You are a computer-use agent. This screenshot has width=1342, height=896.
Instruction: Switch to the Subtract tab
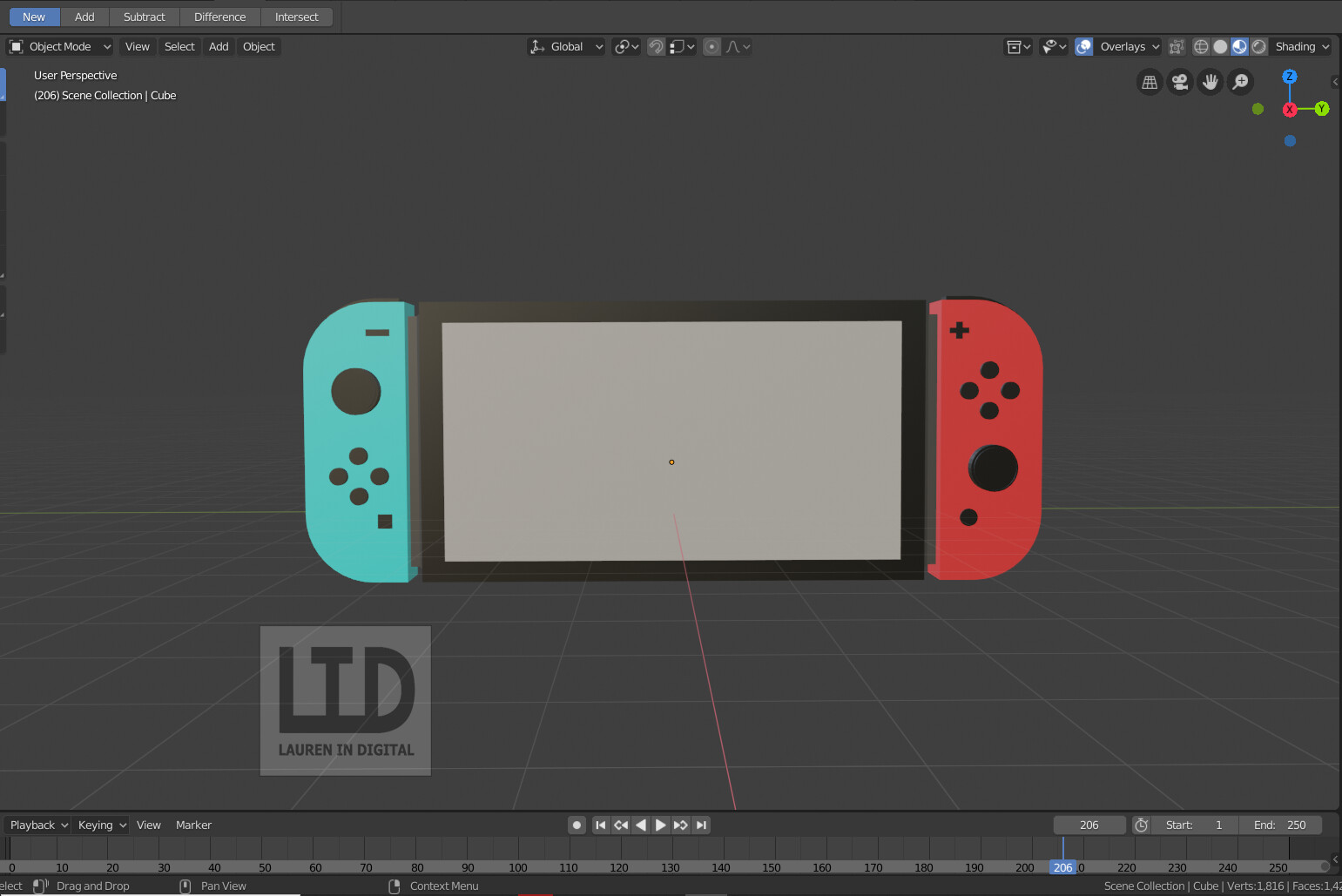click(143, 17)
